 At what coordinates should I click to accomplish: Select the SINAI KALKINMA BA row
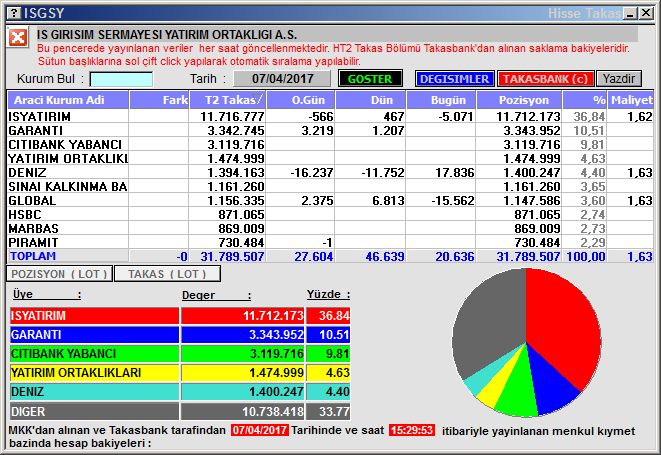(x=330, y=186)
